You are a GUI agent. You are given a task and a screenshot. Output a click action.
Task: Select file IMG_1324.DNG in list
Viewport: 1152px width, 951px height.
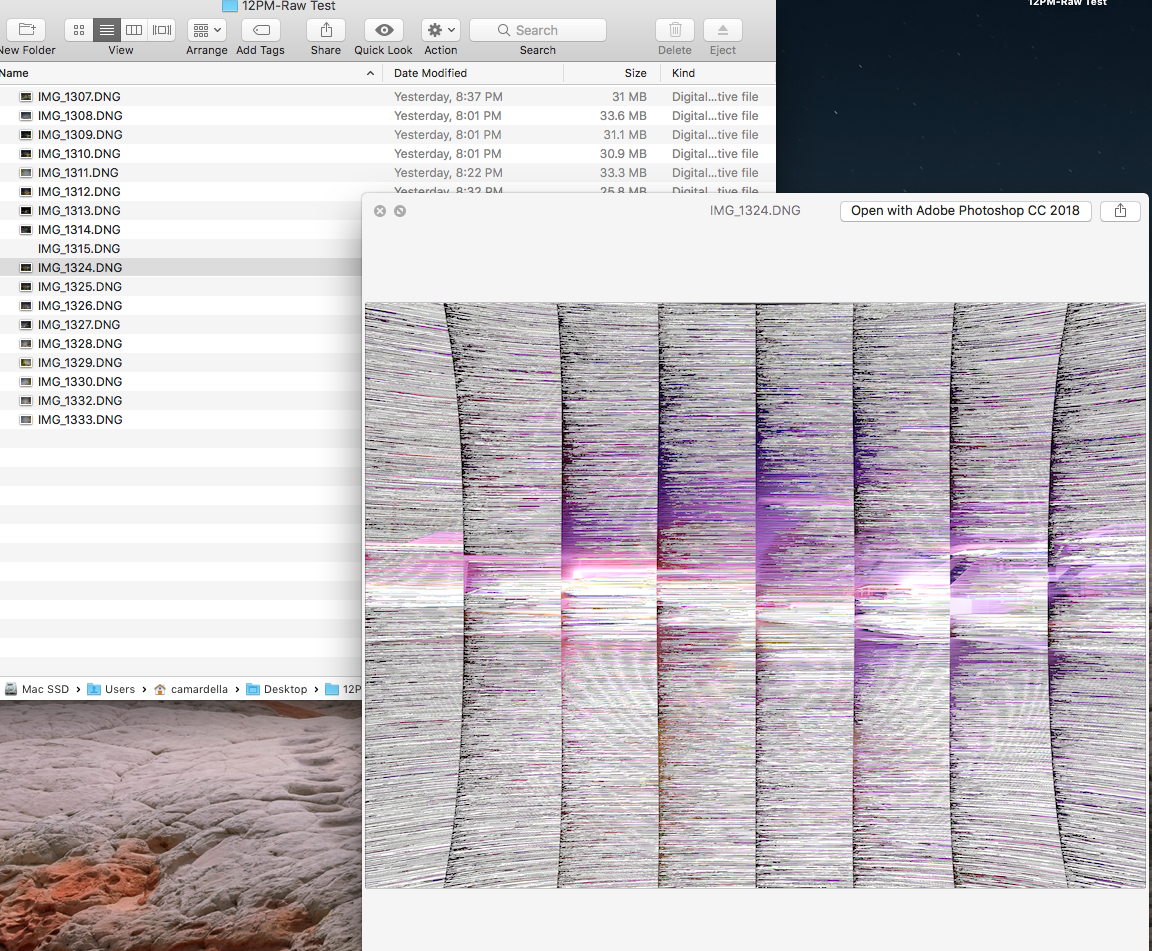pyautogui.click(x=80, y=268)
